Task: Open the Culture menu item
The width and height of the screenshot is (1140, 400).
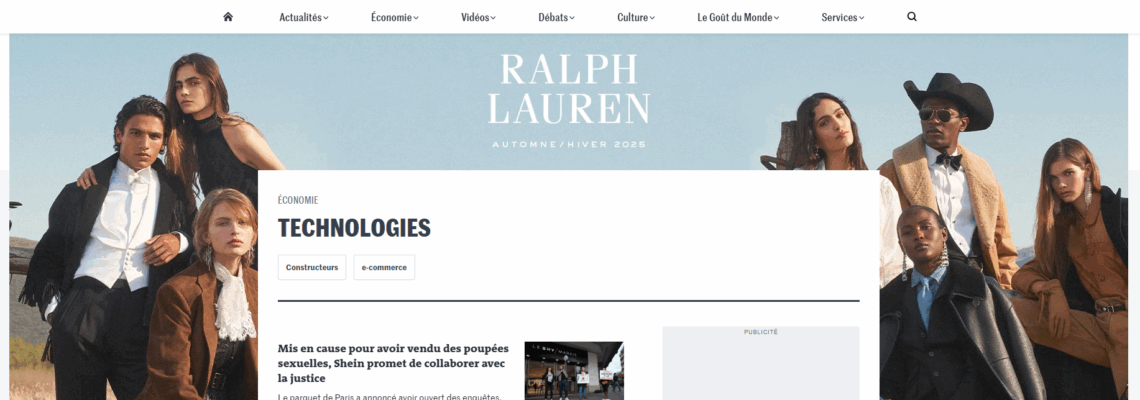Action: click(633, 17)
